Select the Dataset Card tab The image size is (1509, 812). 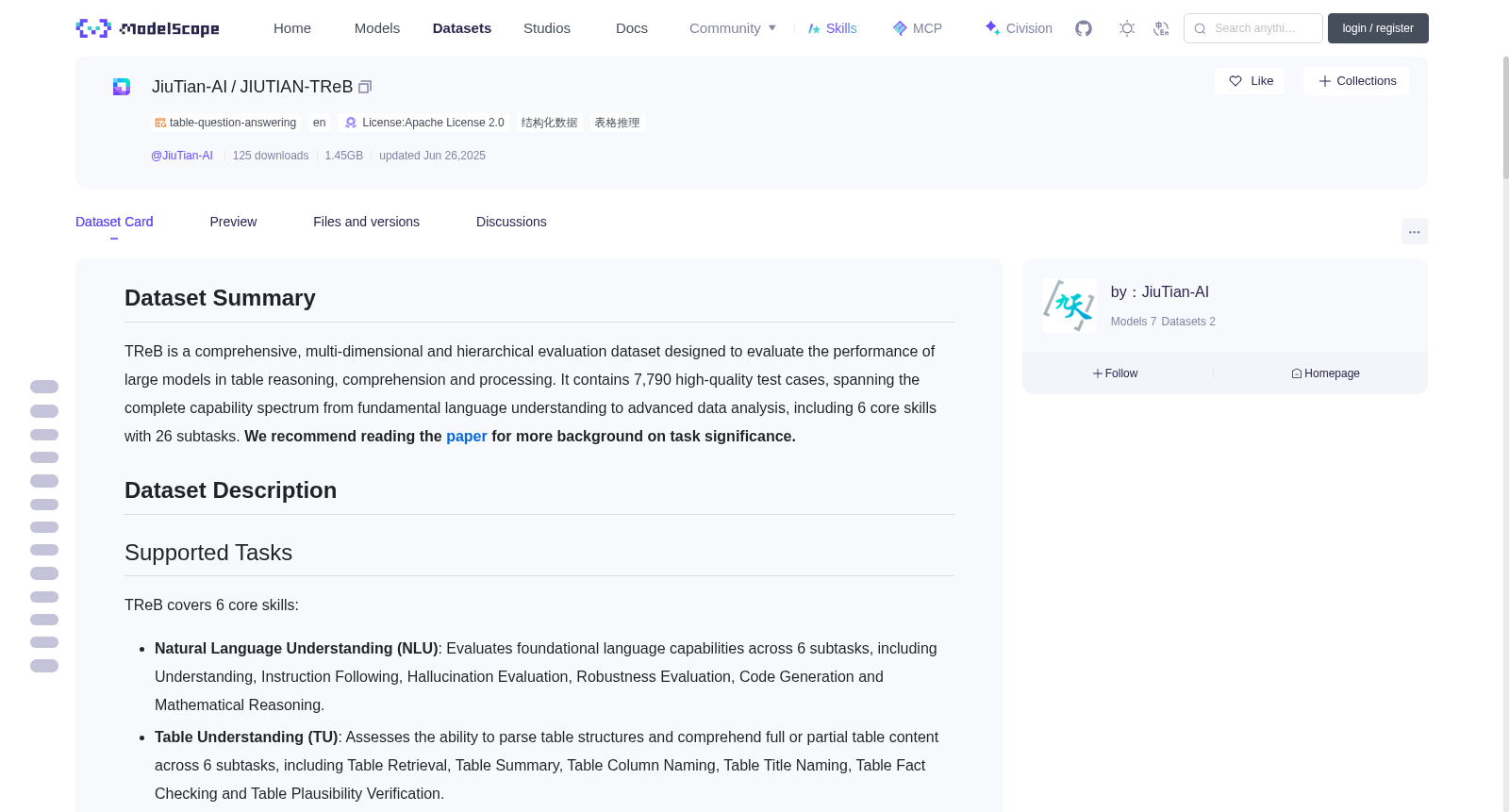point(114,222)
